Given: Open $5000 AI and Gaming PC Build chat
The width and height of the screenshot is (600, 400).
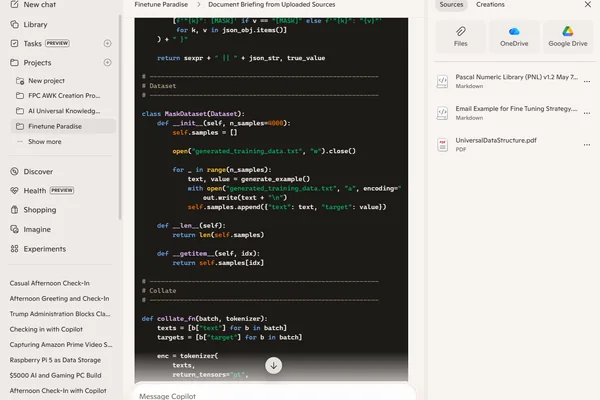Looking at the screenshot, I should click(55, 375).
